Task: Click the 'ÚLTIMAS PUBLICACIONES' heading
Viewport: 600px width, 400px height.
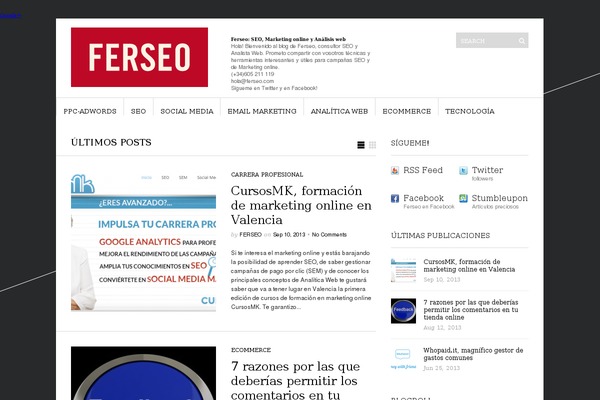Action: [x=440, y=235]
